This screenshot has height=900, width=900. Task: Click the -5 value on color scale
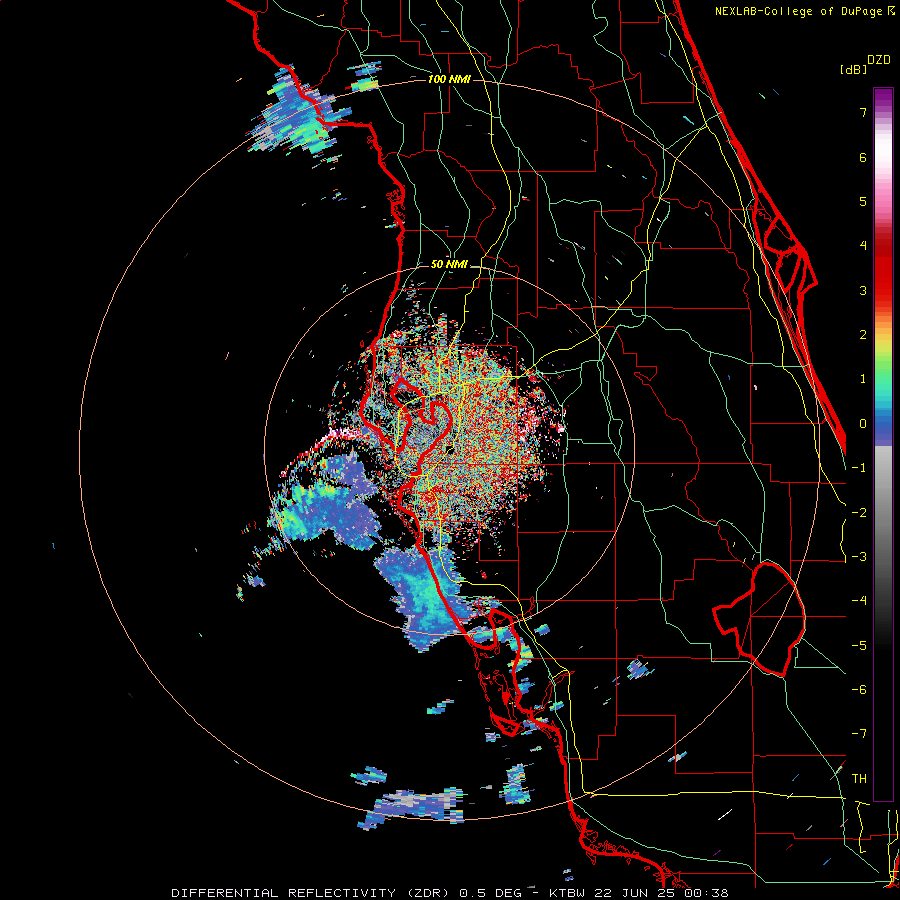click(859, 646)
